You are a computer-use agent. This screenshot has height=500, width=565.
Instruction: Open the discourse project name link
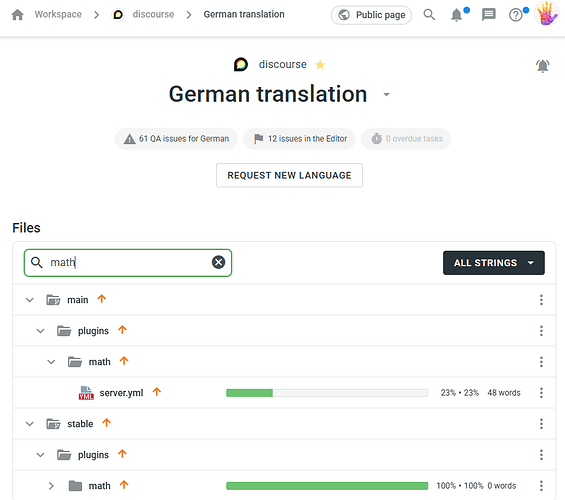point(282,64)
